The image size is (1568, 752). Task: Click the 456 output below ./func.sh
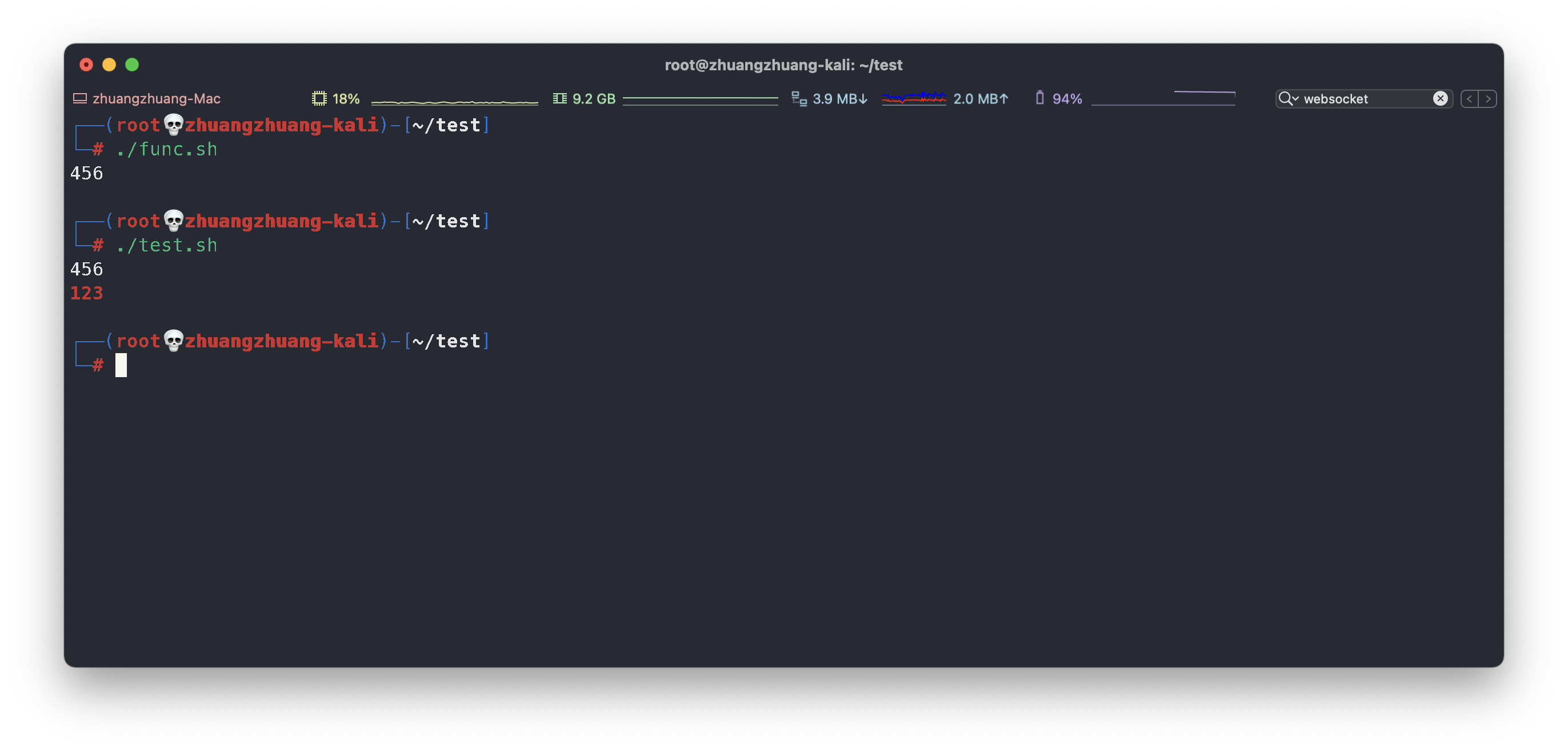click(x=86, y=174)
